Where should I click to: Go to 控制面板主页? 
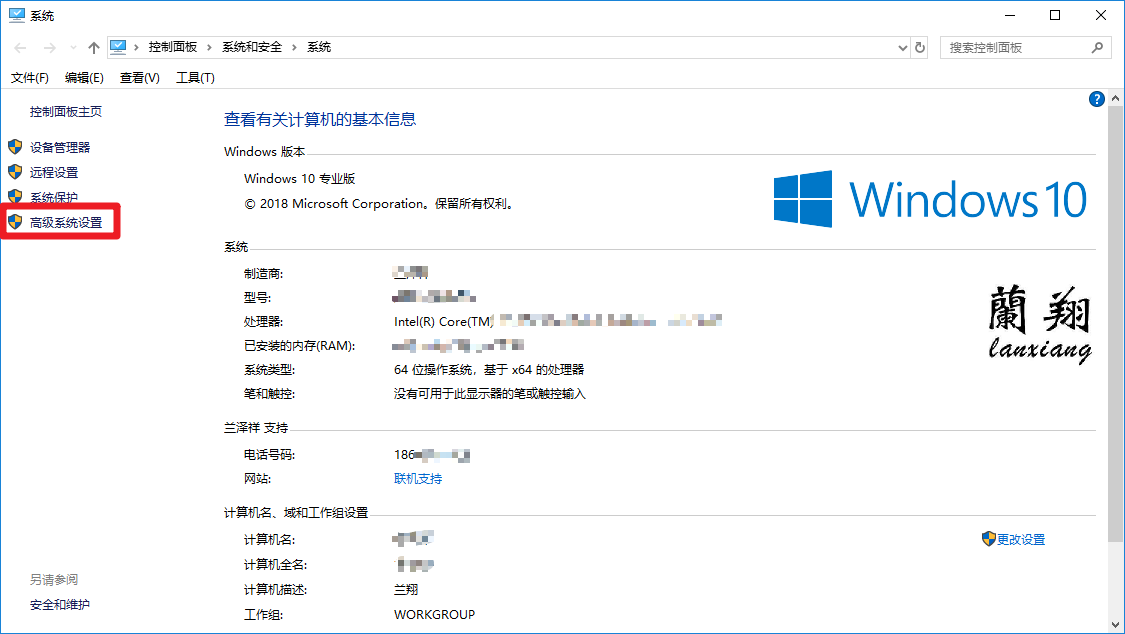tap(66, 111)
